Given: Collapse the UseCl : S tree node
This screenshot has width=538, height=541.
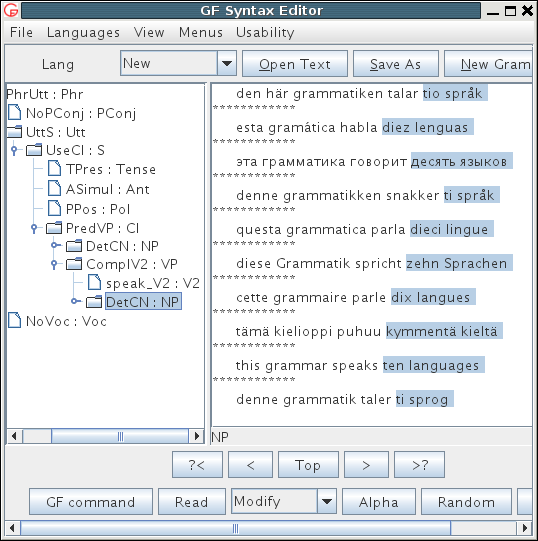Looking at the screenshot, I should click(14, 150).
